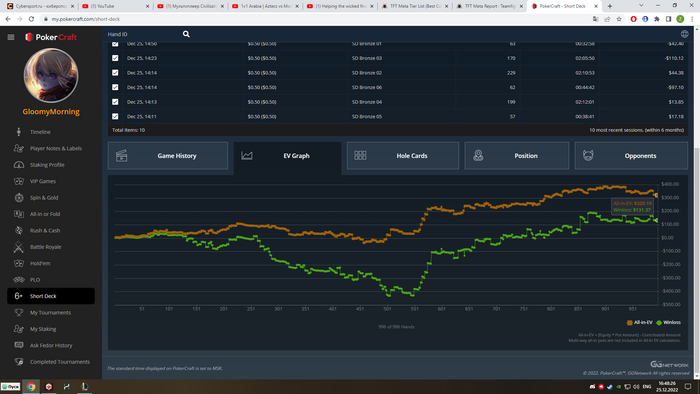Click the 02:12:01 duration cell
The height and width of the screenshot is (394, 700).
tap(584, 102)
